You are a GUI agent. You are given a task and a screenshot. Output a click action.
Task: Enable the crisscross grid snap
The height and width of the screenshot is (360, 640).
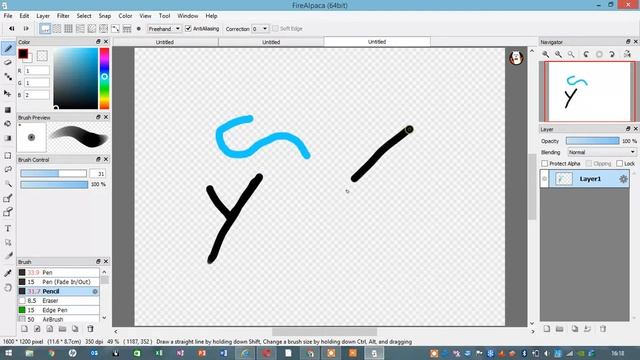click(69, 29)
